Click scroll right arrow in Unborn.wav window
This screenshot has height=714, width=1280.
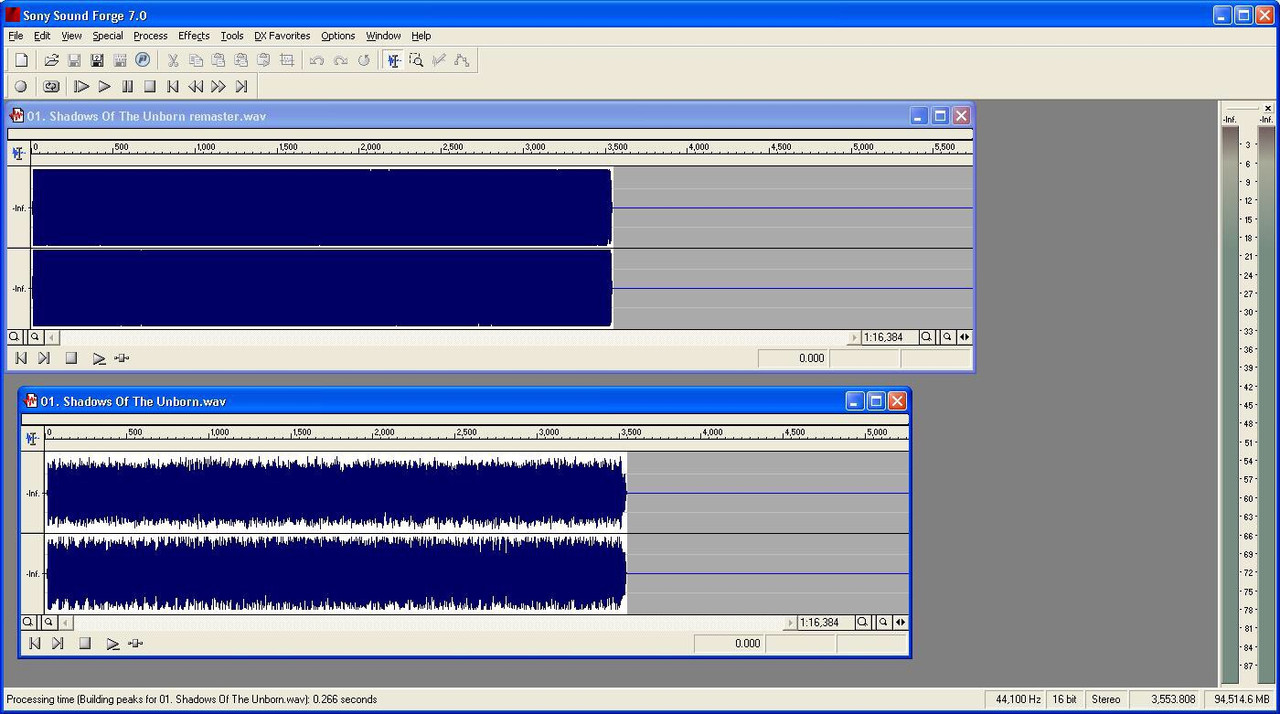click(790, 622)
